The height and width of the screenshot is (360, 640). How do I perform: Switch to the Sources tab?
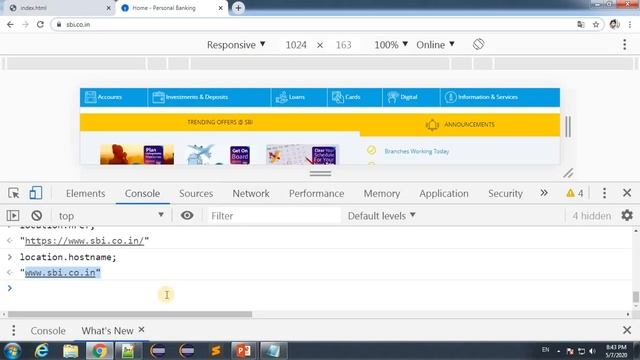pyautogui.click(x=196, y=193)
